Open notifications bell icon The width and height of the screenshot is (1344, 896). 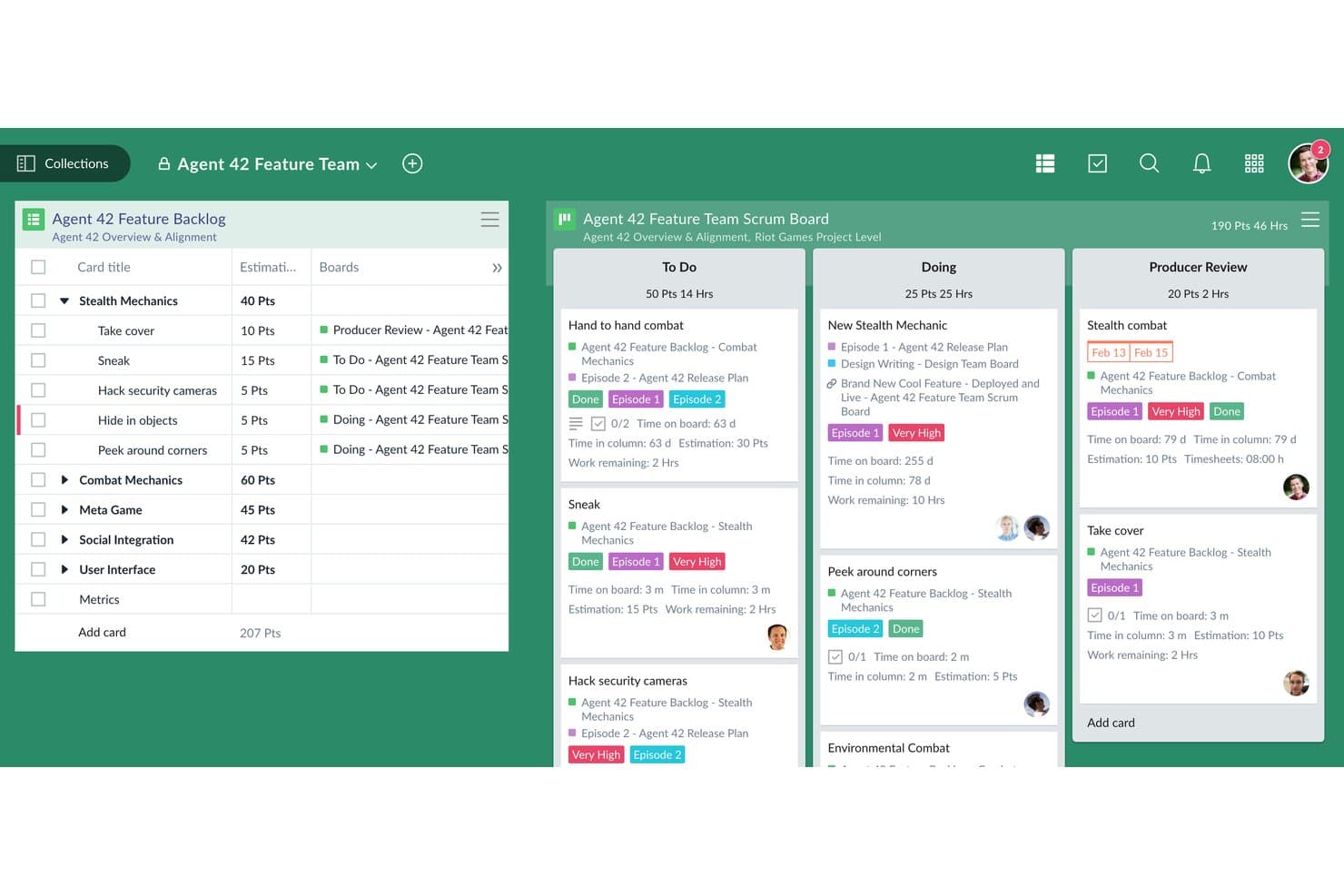click(x=1201, y=163)
